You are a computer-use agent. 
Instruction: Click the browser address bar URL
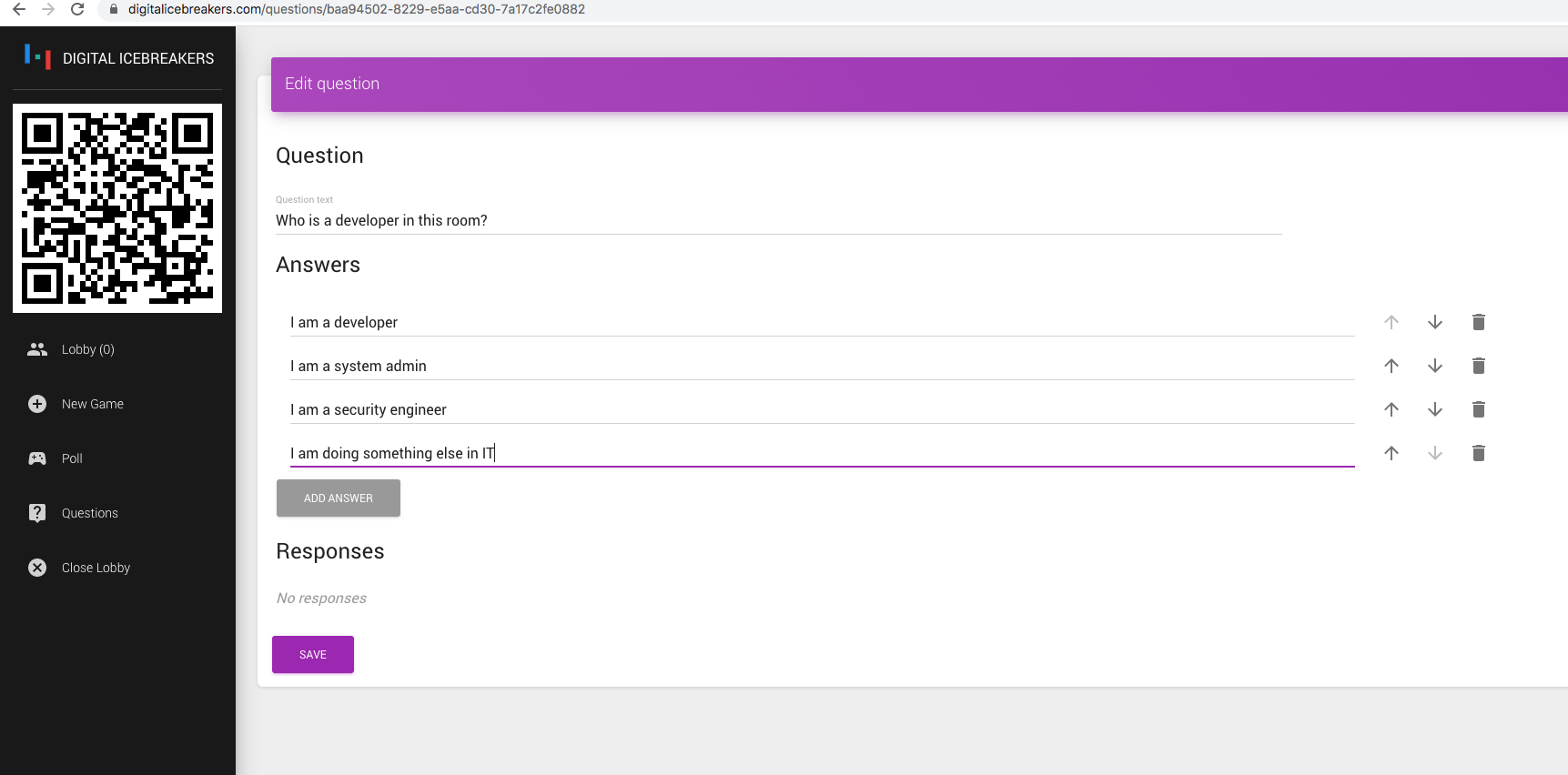(357, 9)
